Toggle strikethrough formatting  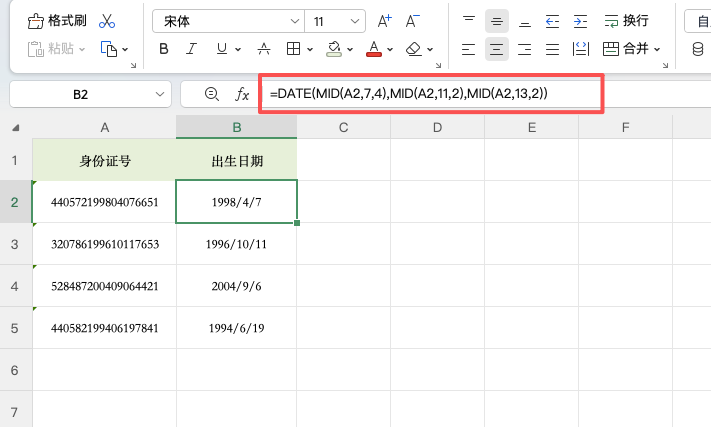[x=264, y=49]
